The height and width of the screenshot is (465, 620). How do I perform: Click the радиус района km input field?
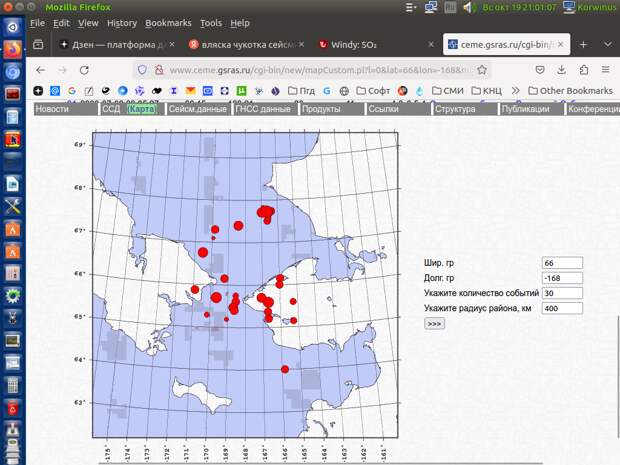point(561,309)
